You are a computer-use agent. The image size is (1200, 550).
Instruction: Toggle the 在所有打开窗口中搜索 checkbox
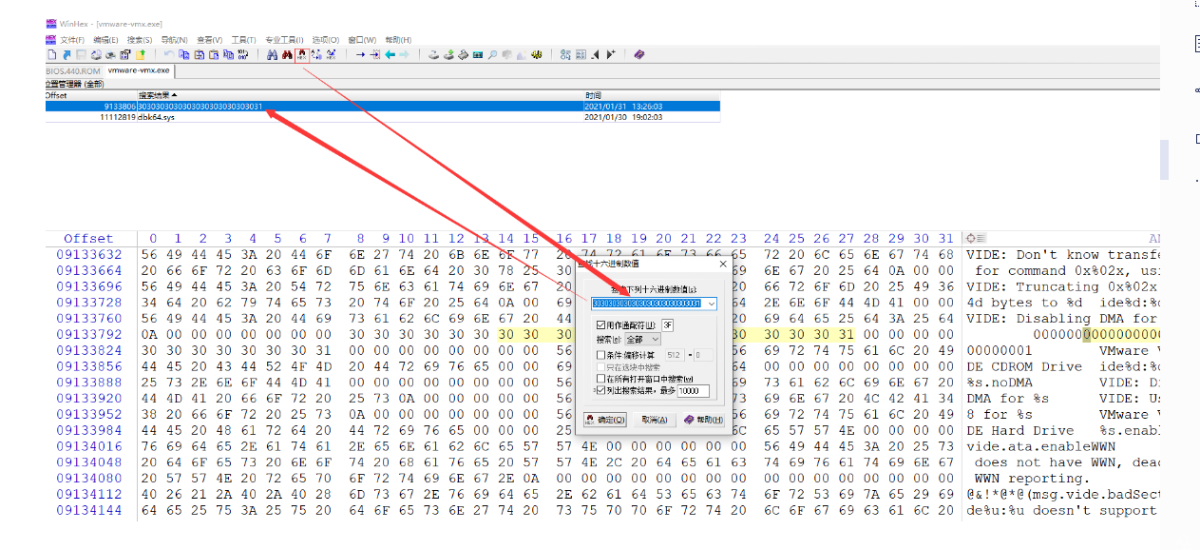tap(600, 378)
